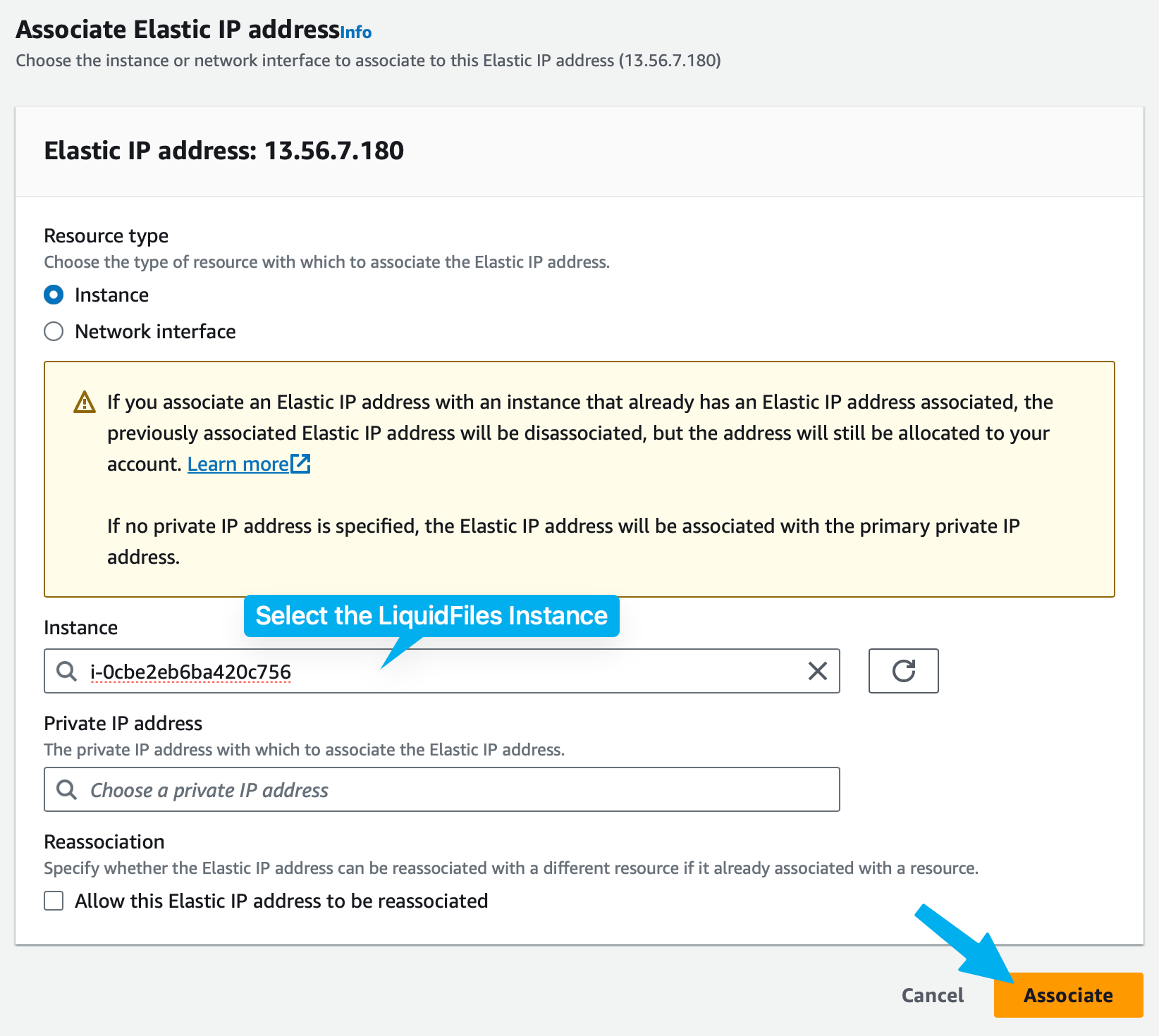Screen dimensions: 1159x1036
Task: Click the Associate button
Action: [x=1068, y=995]
